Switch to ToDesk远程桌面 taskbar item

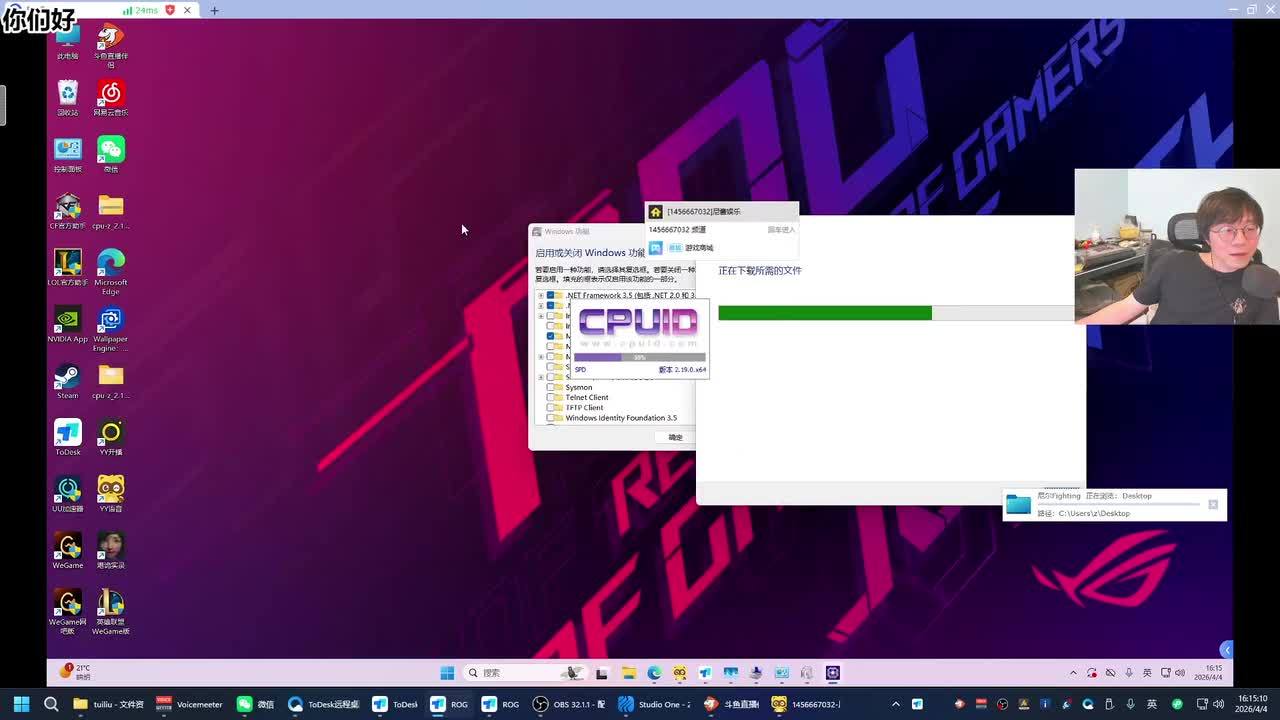click(x=323, y=704)
